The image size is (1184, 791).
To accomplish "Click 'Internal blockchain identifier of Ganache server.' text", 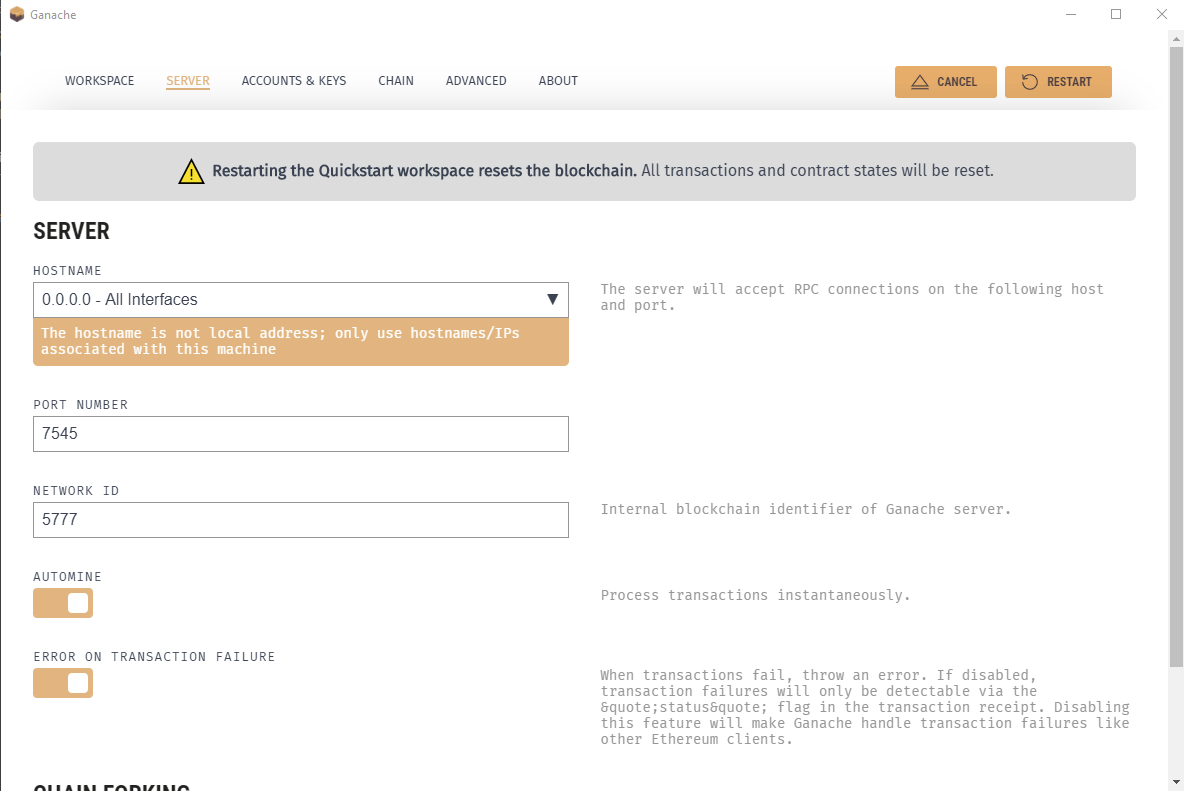I will point(805,509).
